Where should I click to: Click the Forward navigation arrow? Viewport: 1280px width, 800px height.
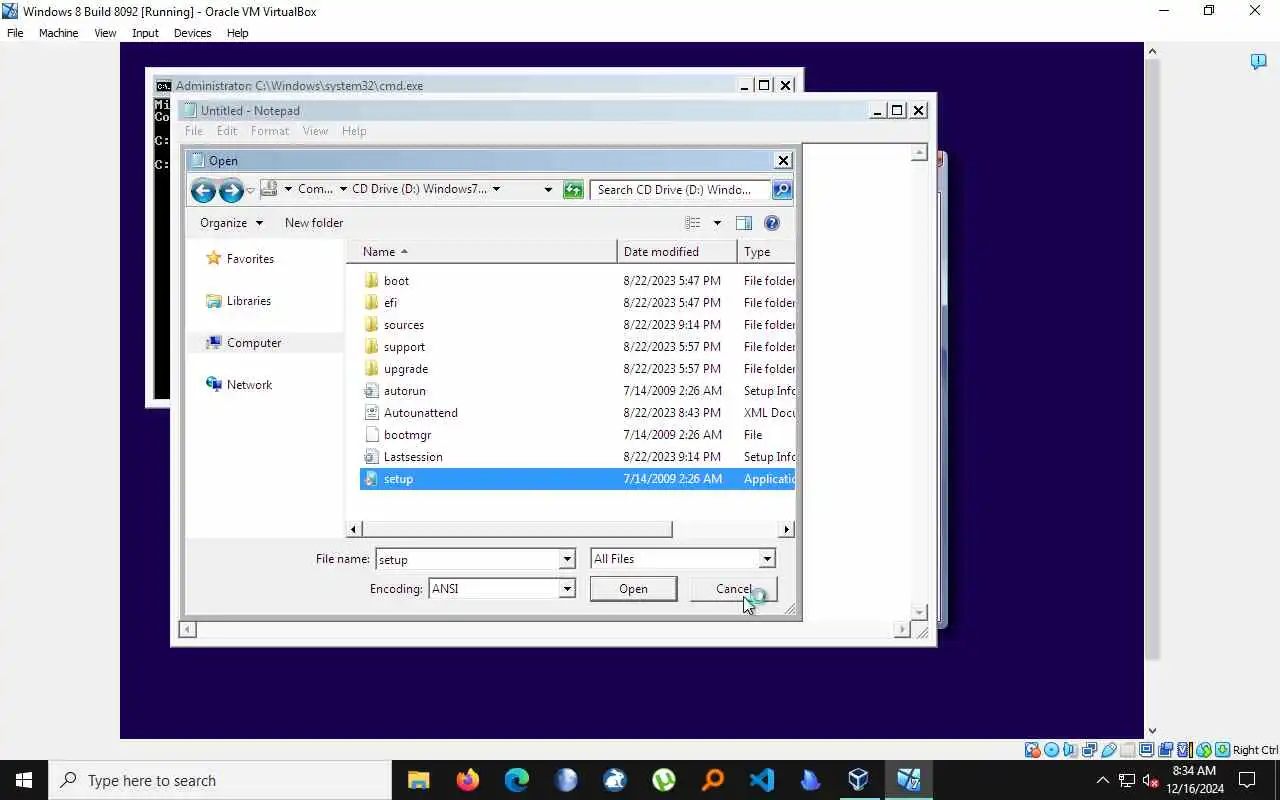(x=231, y=190)
